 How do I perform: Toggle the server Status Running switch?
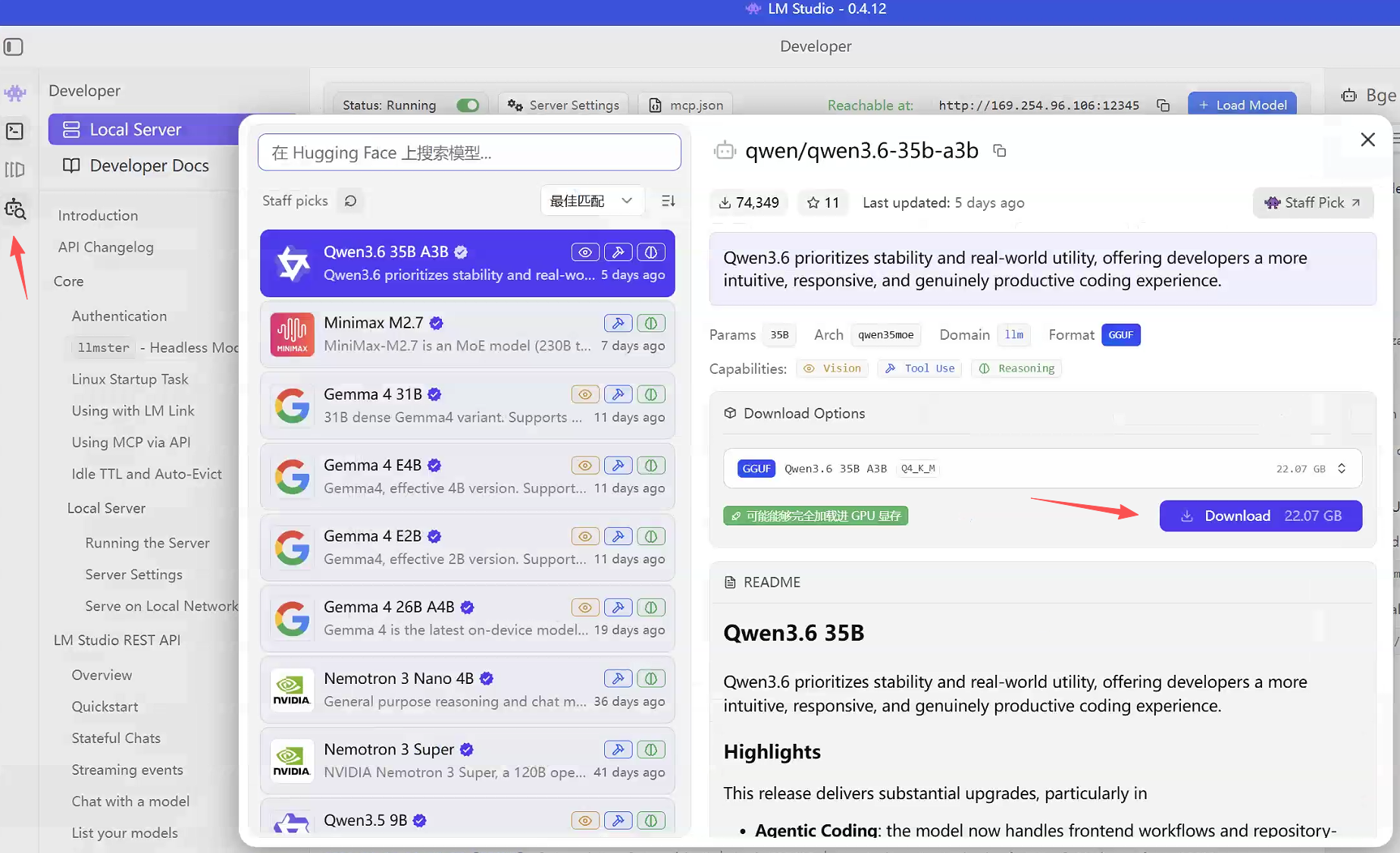coord(468,105)
